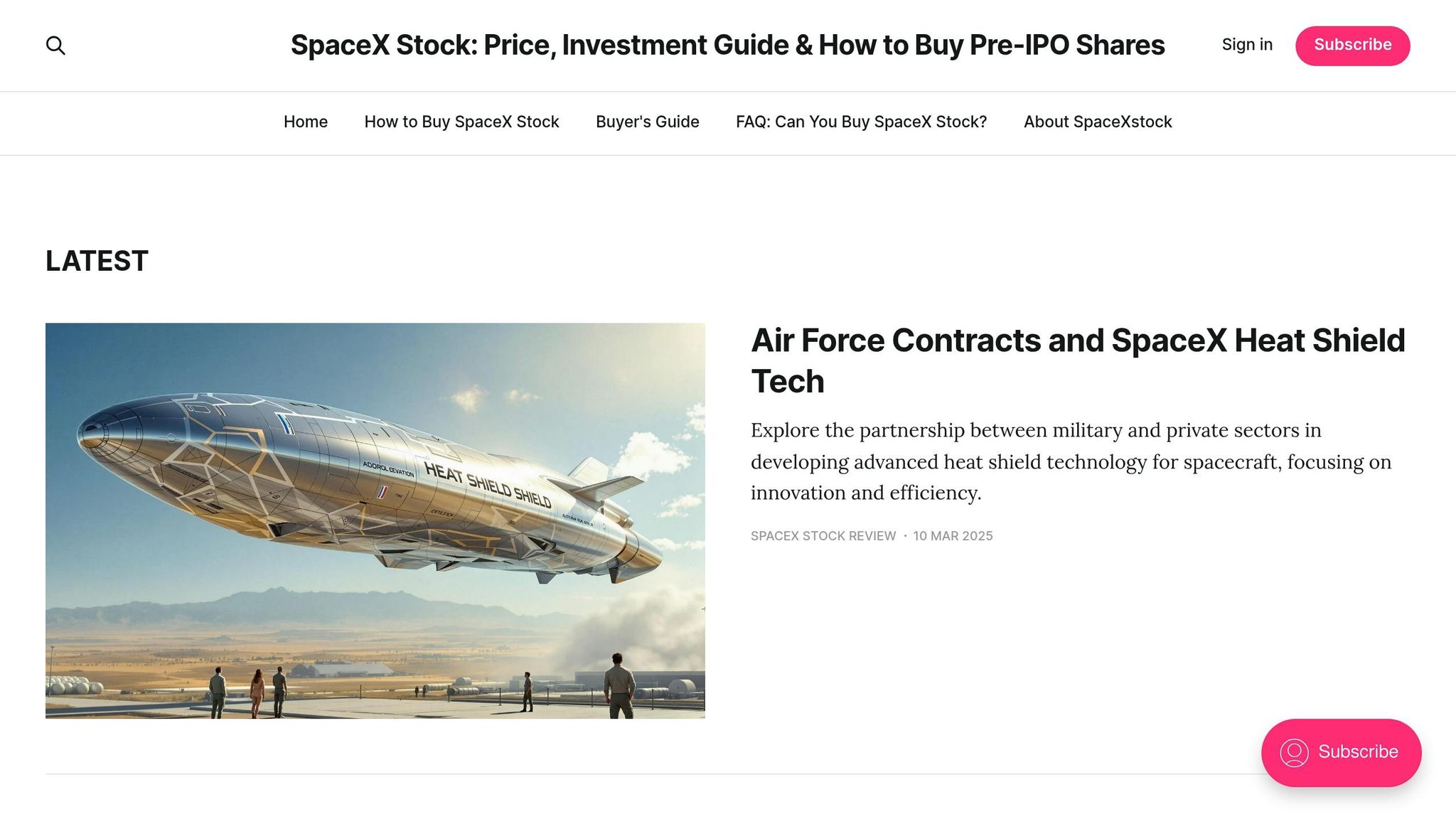
Task: Open the How to Buy SpaceX Stock page
Action: pyautogui.click(x=461, y=122)
